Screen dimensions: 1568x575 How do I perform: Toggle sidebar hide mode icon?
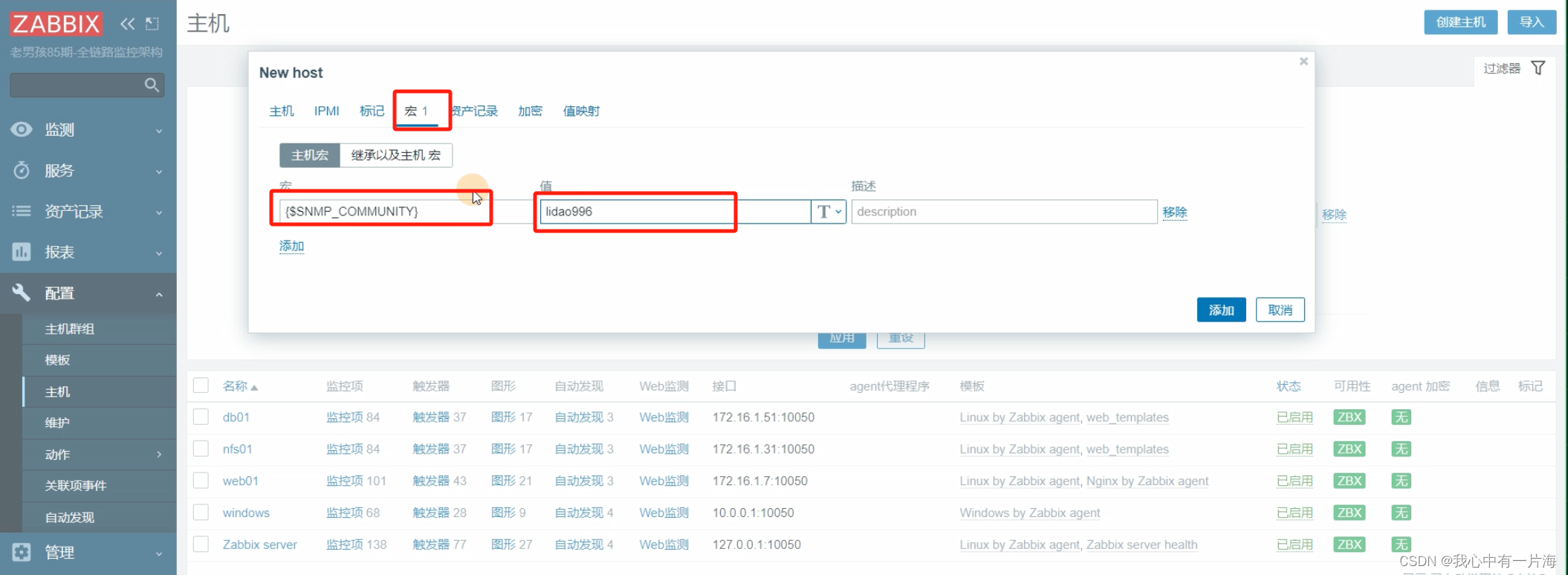click(152, 24)
